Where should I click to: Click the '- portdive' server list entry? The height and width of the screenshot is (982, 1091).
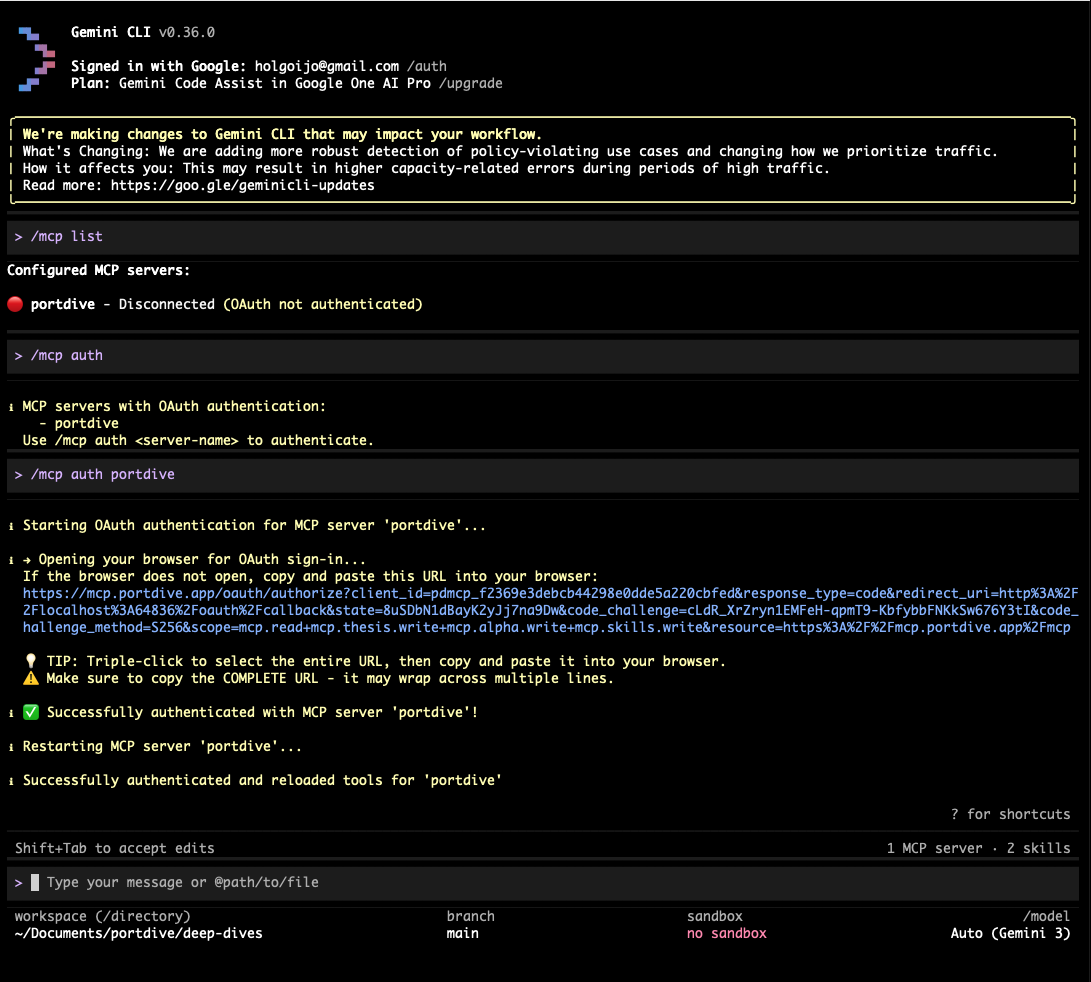(x=79, y=423)
